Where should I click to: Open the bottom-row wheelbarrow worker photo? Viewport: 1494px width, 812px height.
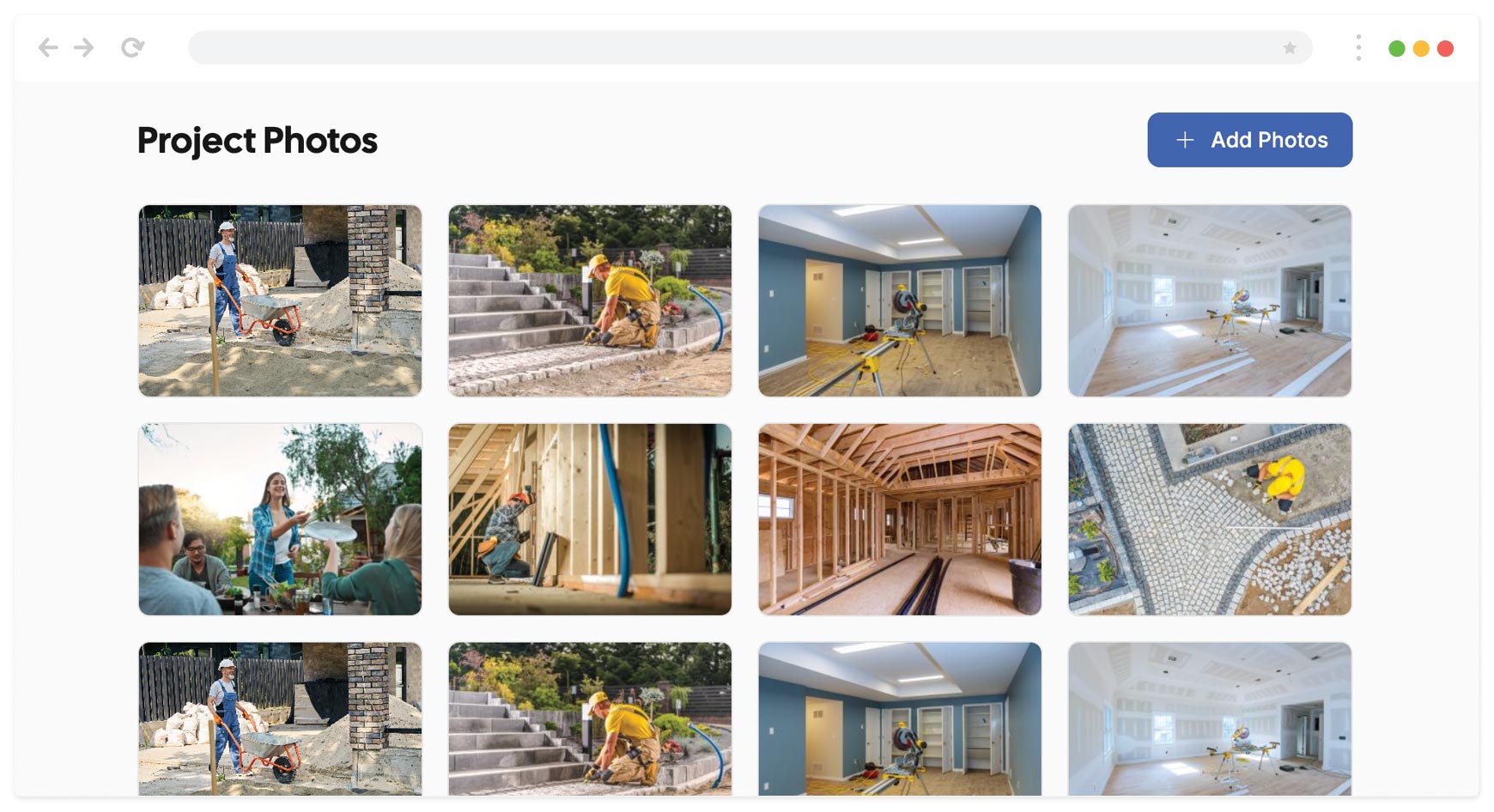click(x=280, y=719)
